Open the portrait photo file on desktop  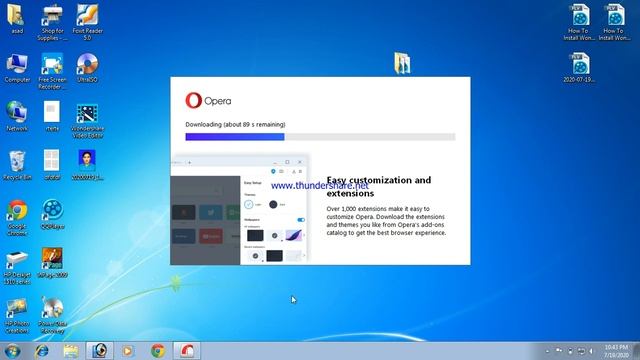coord(87,165)
